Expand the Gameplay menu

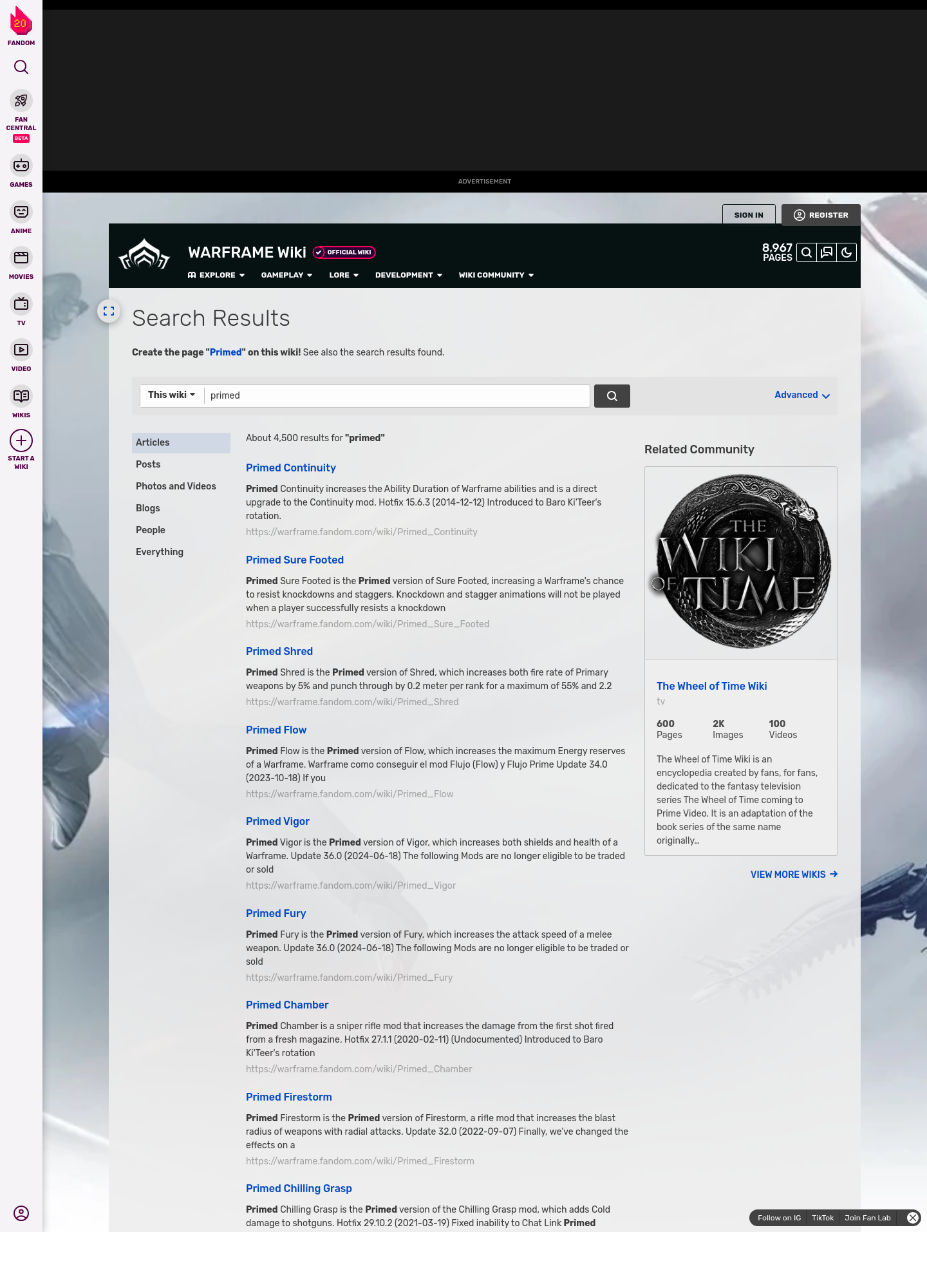[286, 275]
